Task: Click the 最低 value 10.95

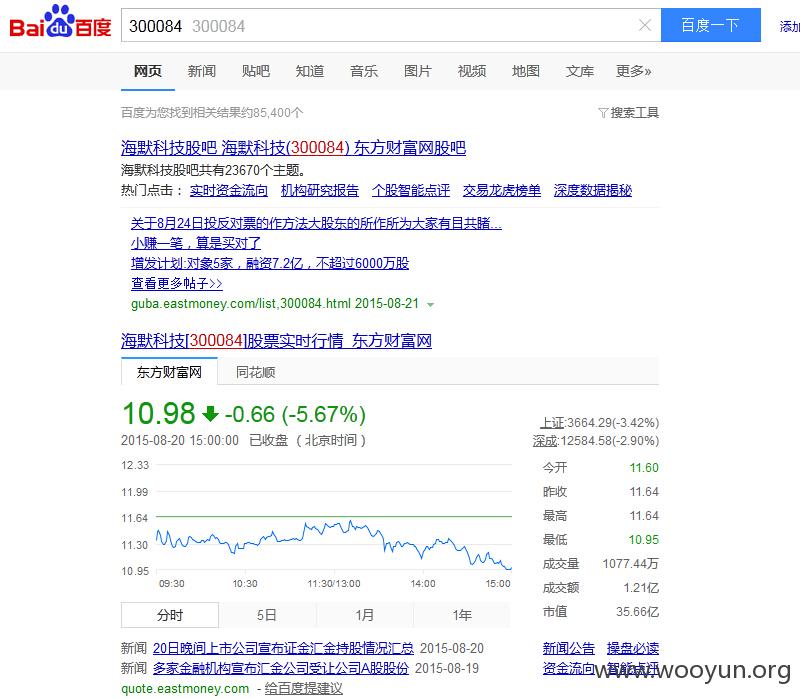Action: (644, 539)
